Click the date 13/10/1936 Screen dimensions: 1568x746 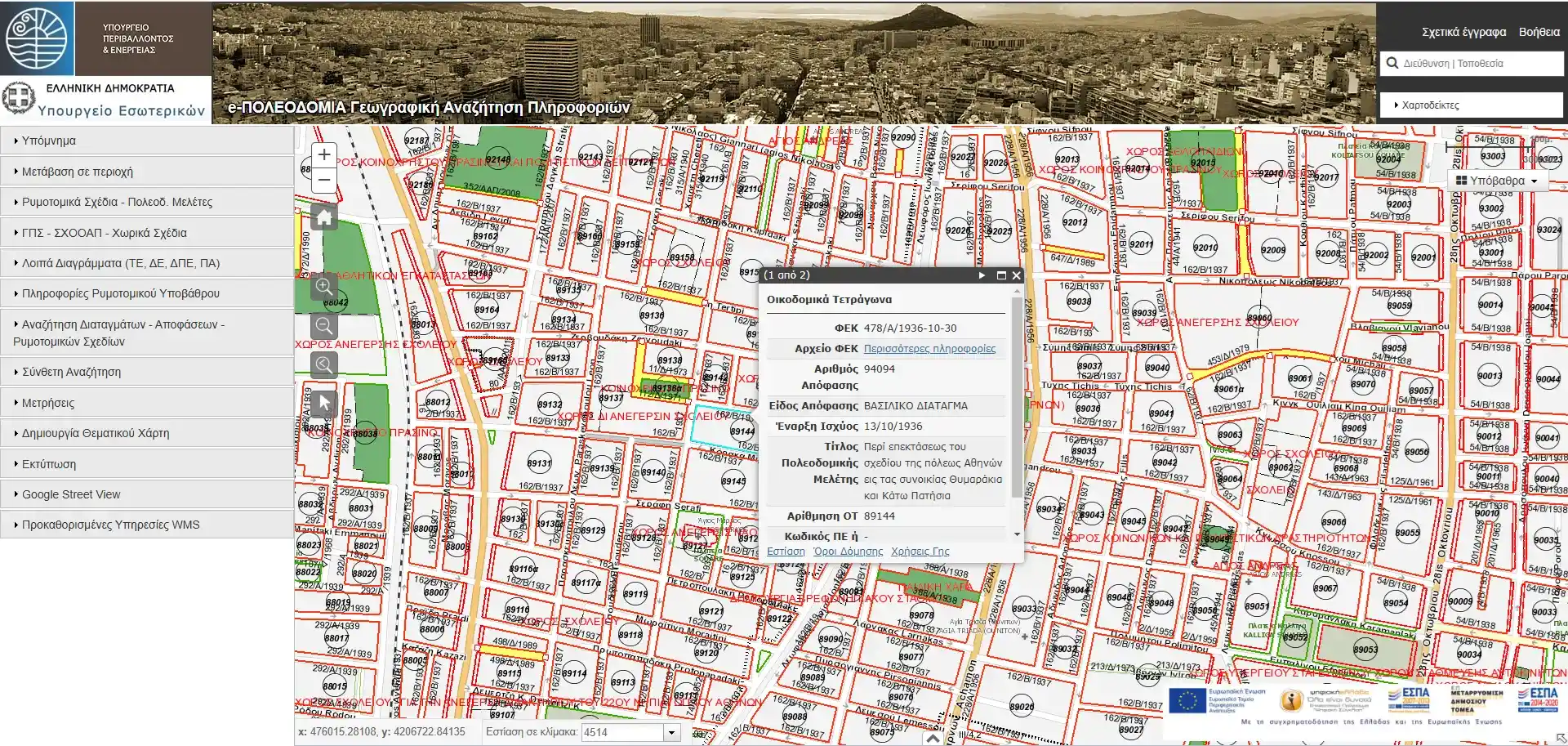pyautogui.click(x=893, y=426)
